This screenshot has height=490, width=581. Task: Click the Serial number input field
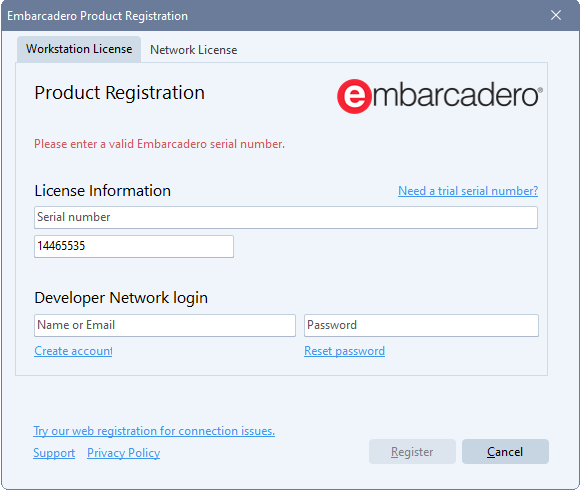click(286, 218)
